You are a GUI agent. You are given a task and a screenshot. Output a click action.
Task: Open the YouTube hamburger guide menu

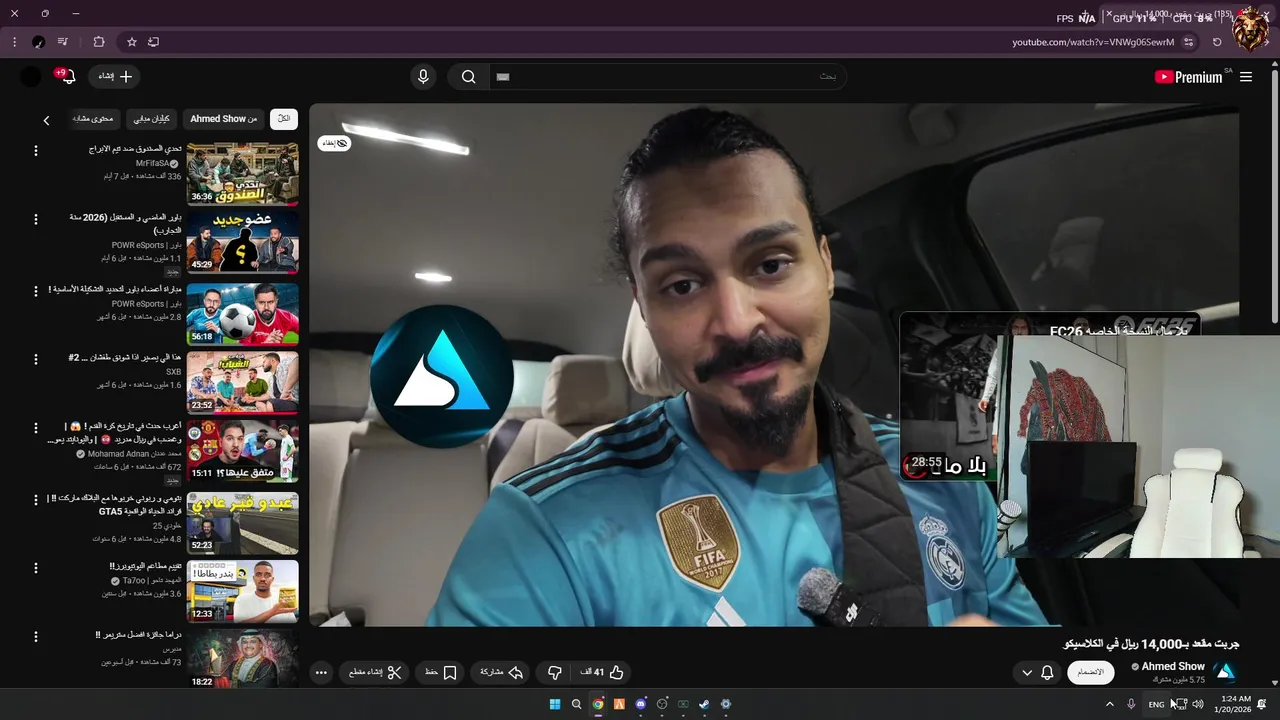click(1246, 77)
